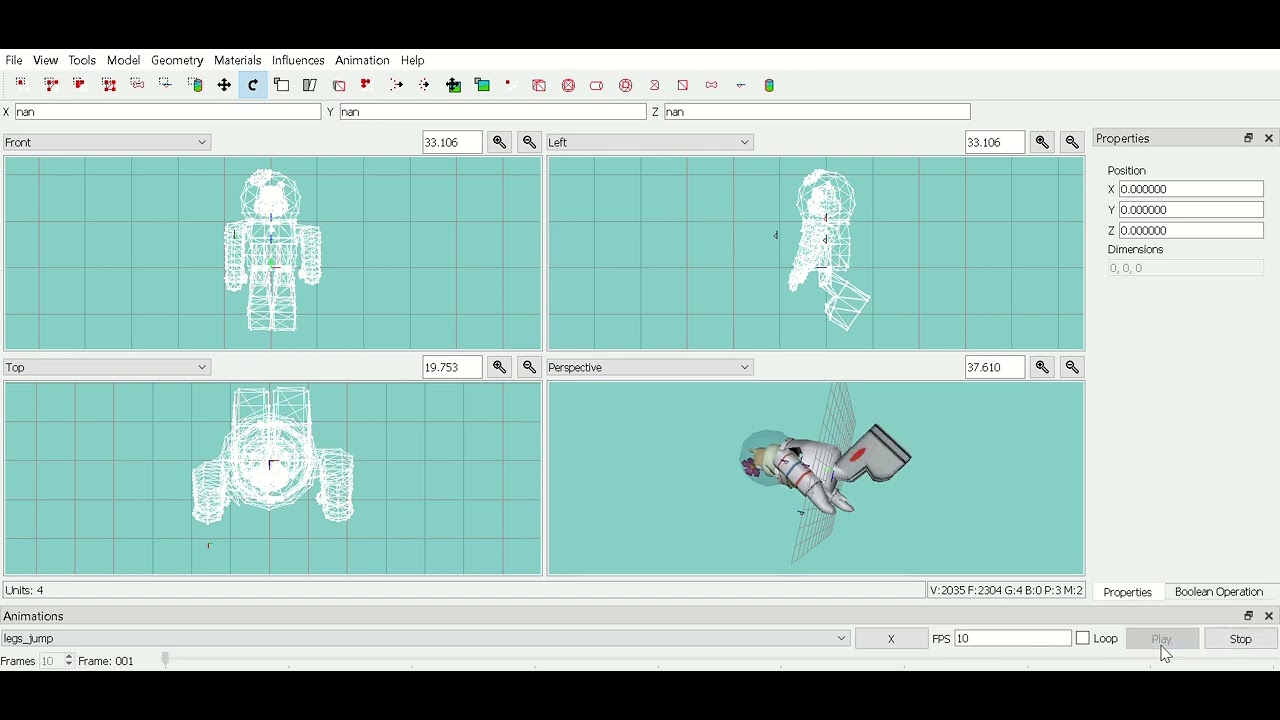Select the Create Projection cylinder icon
1280x720 pixels.
pos(769,85)
